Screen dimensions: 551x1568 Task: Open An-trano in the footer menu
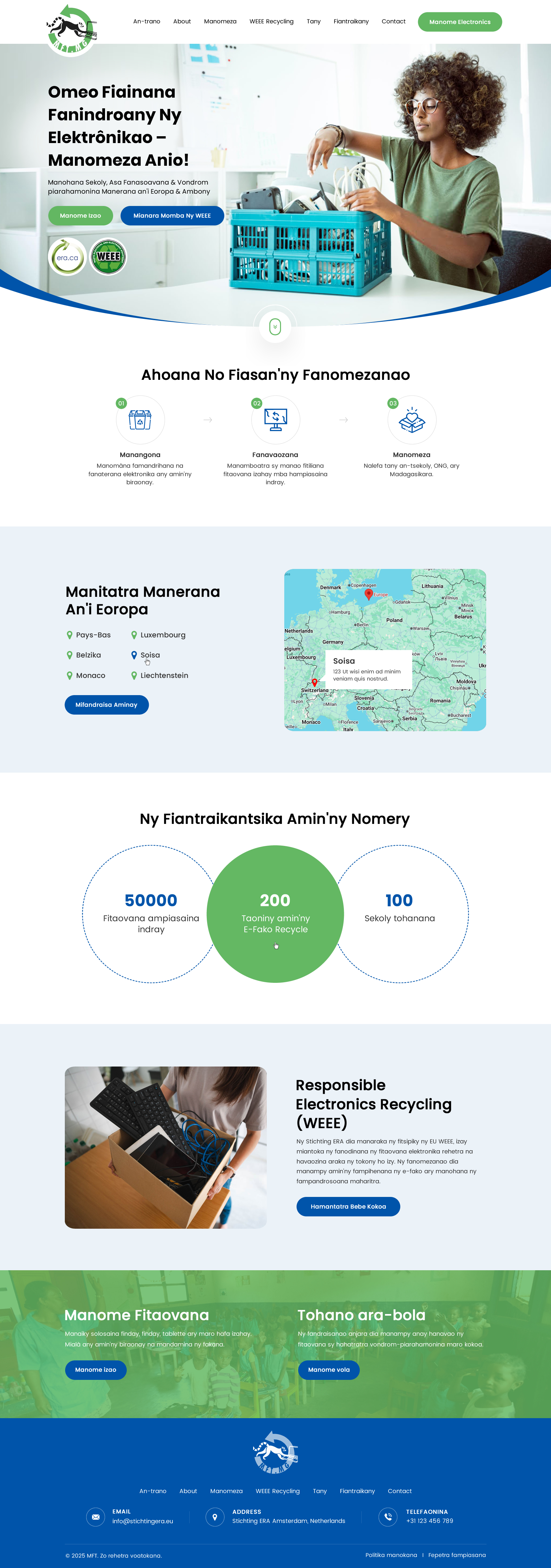(153, 1491)
